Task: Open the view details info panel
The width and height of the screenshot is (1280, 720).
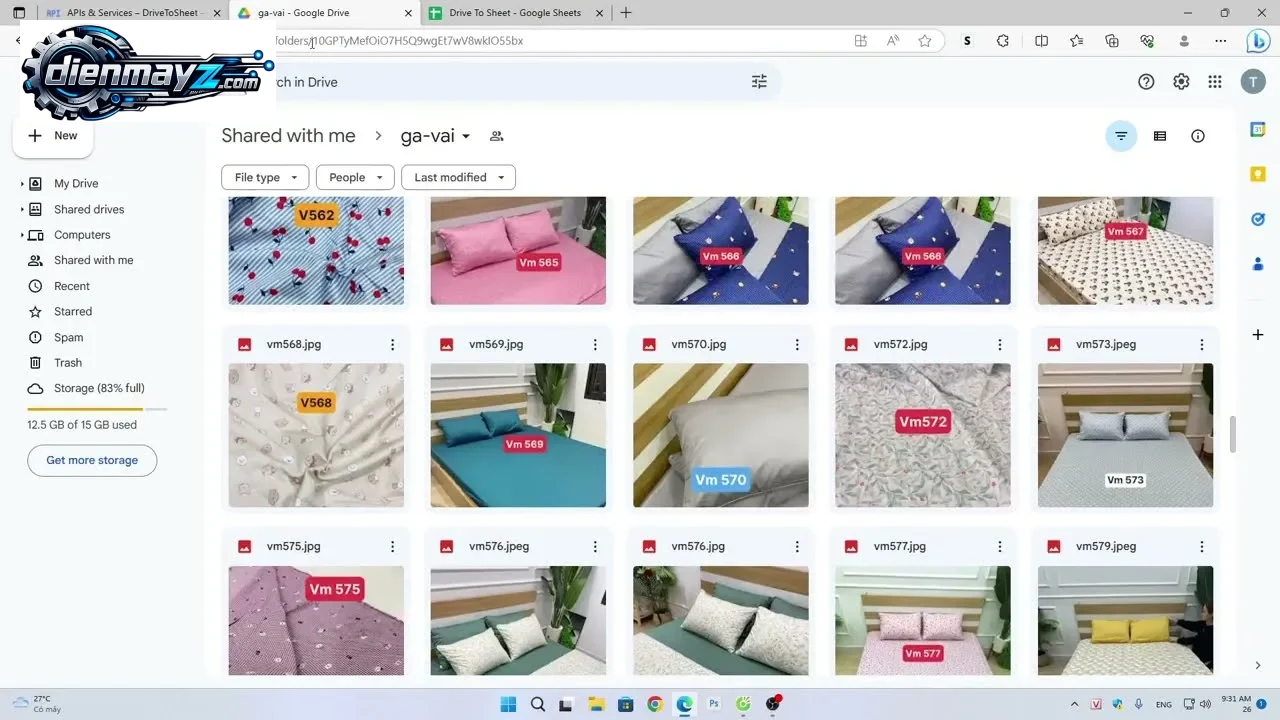Action: click(1198, 136)
